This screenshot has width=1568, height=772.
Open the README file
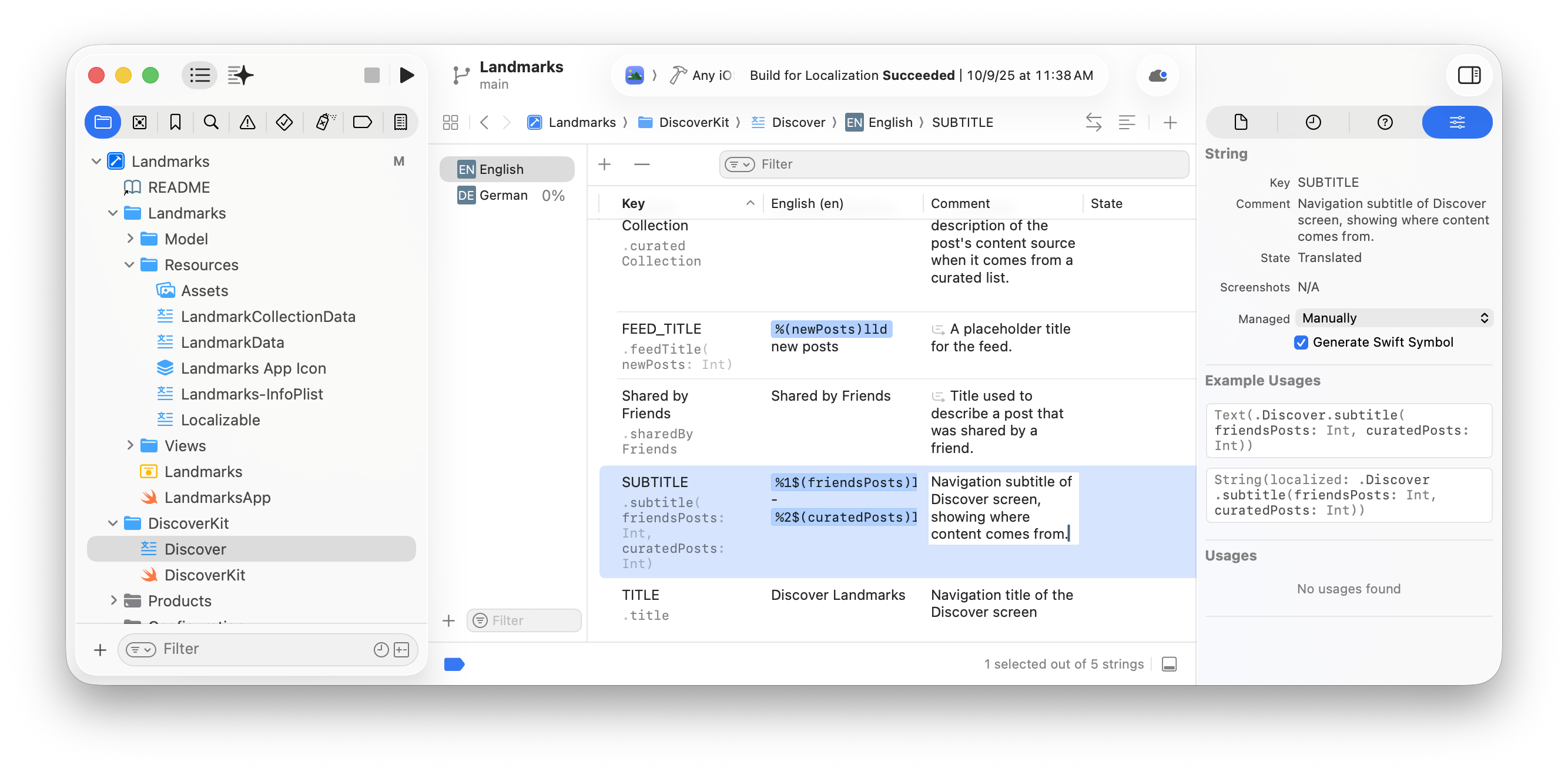coord(178,187)
